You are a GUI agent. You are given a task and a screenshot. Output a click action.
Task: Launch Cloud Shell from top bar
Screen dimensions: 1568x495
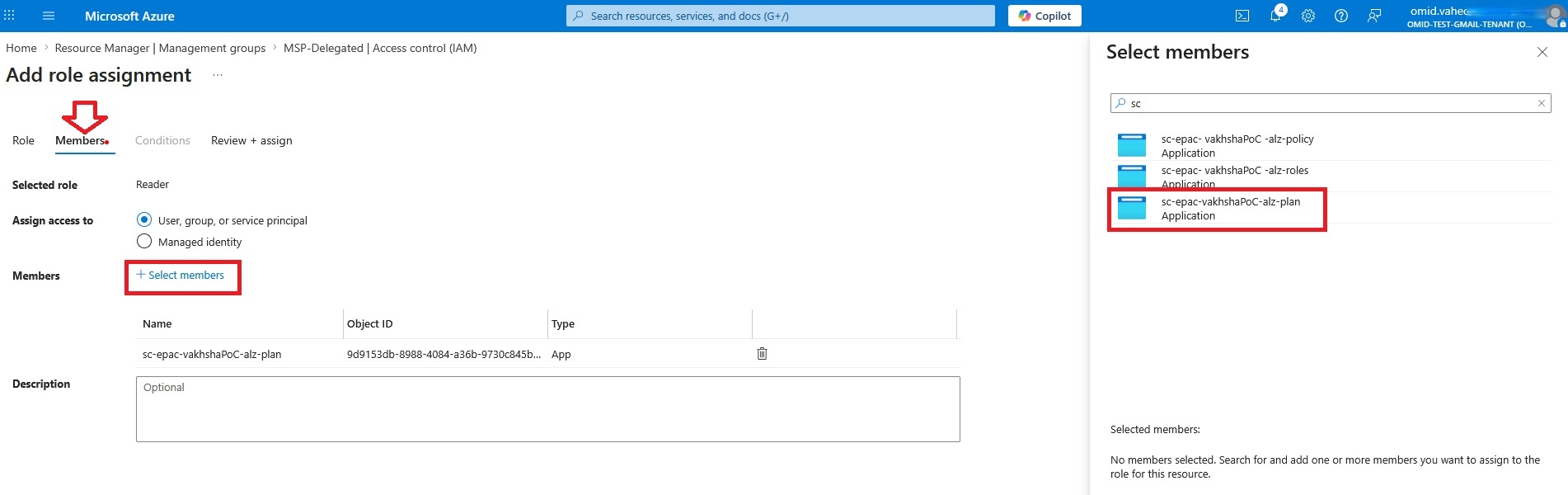(1242, 16)
